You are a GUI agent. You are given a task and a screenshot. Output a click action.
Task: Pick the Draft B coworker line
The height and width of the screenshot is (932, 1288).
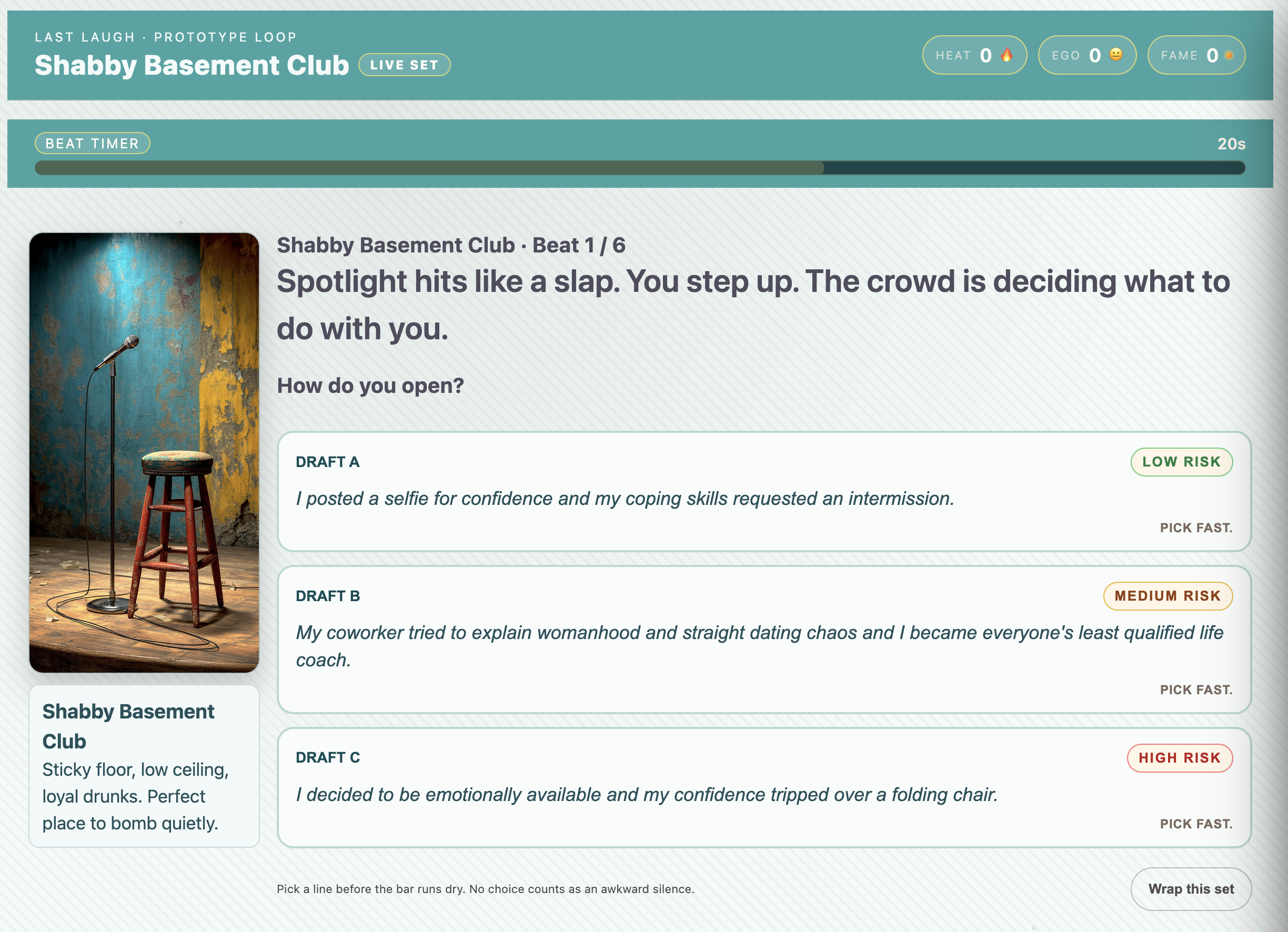(x=759, y=645)
